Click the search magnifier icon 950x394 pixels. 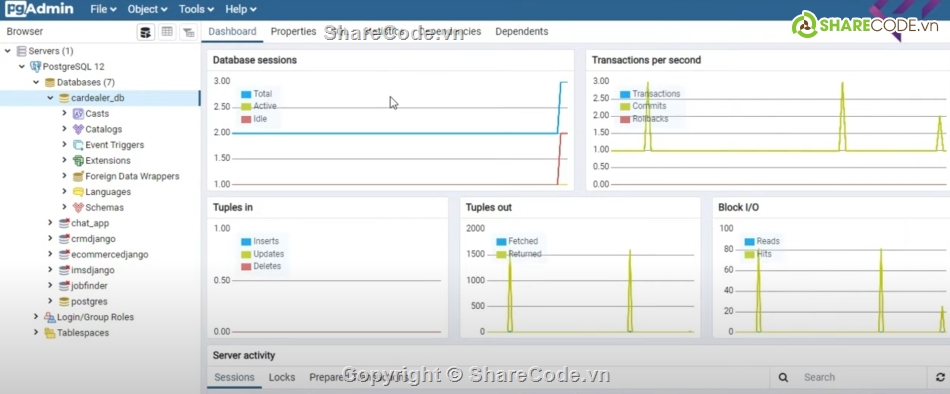[783, 377]
